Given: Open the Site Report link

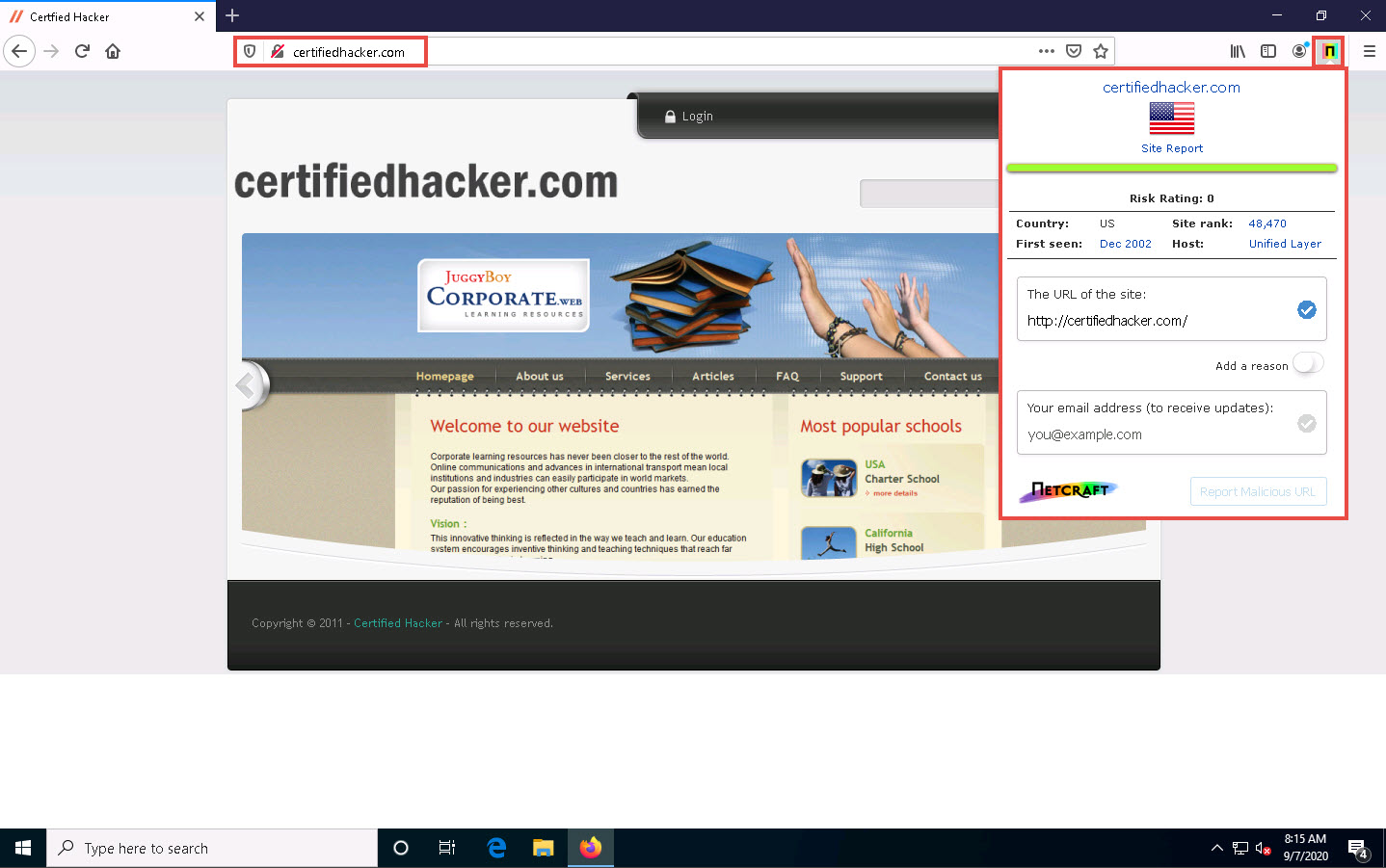Looking at the screenshot, I should point(1172,148).
